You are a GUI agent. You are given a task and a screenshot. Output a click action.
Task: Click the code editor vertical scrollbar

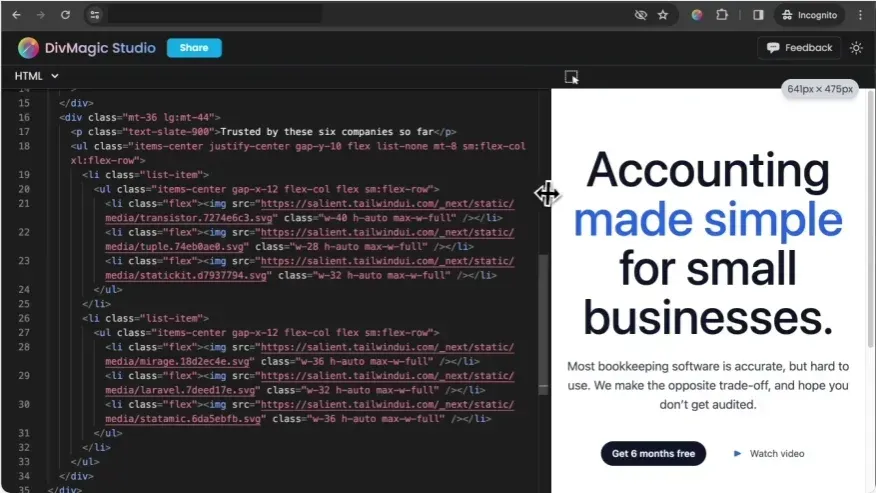pyautogui.click(x=543, y=324)
